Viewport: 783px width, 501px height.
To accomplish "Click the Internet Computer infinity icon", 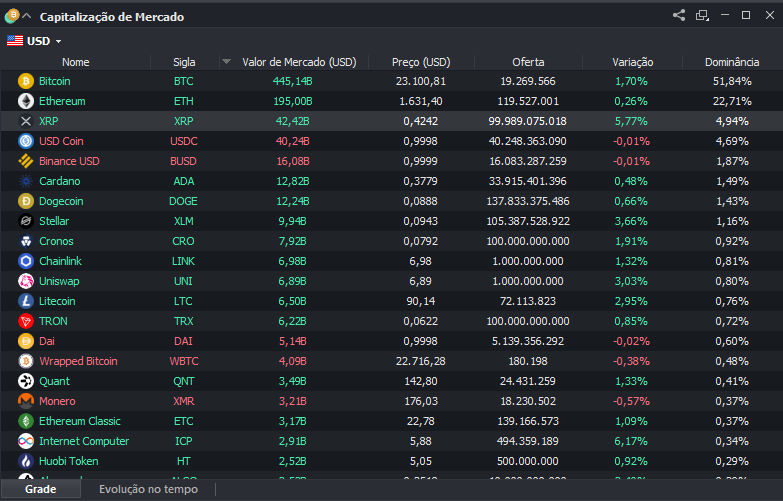I will tap(26, 441).
